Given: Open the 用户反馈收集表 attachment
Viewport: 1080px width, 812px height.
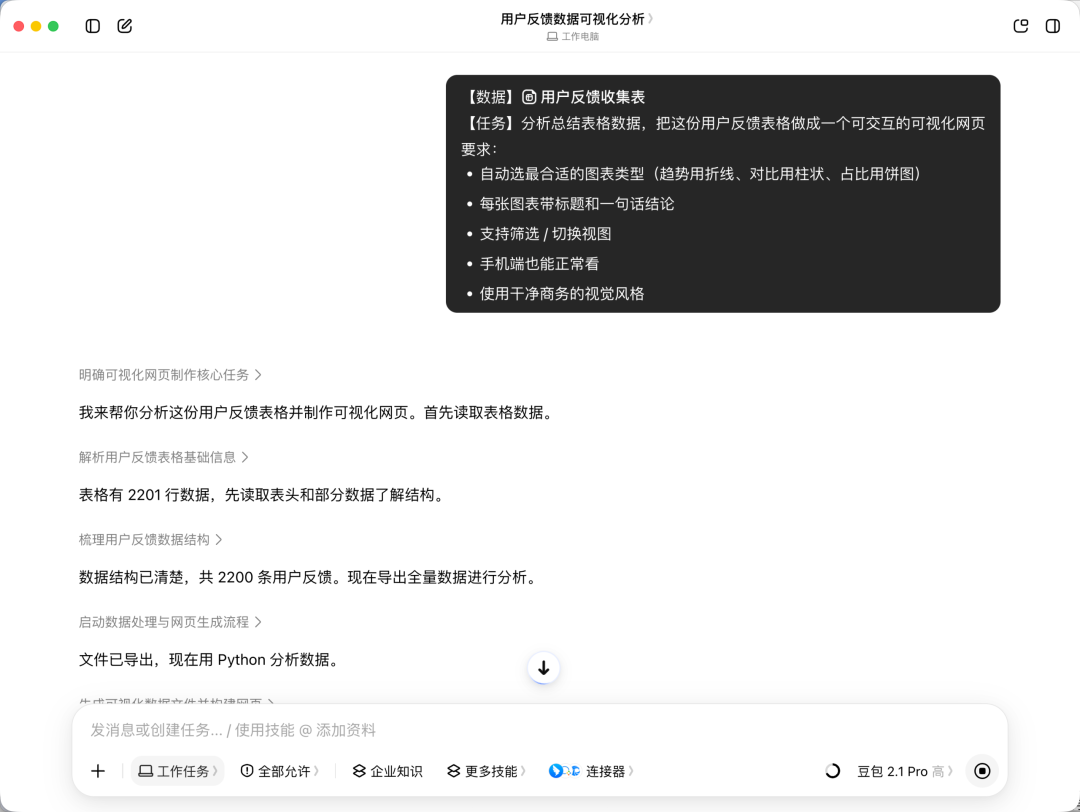Looking at the screenshot, I should point(583,97).
